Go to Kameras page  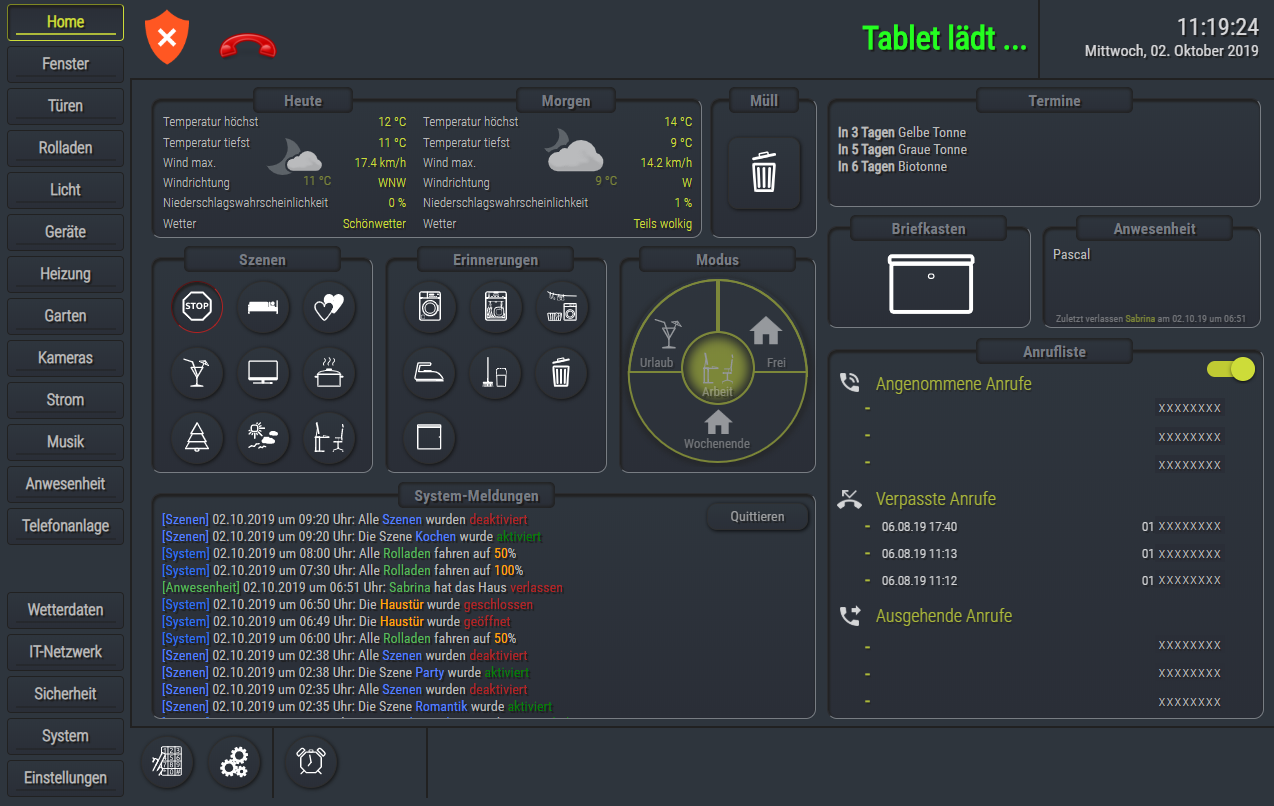click(x=66, y=358)
